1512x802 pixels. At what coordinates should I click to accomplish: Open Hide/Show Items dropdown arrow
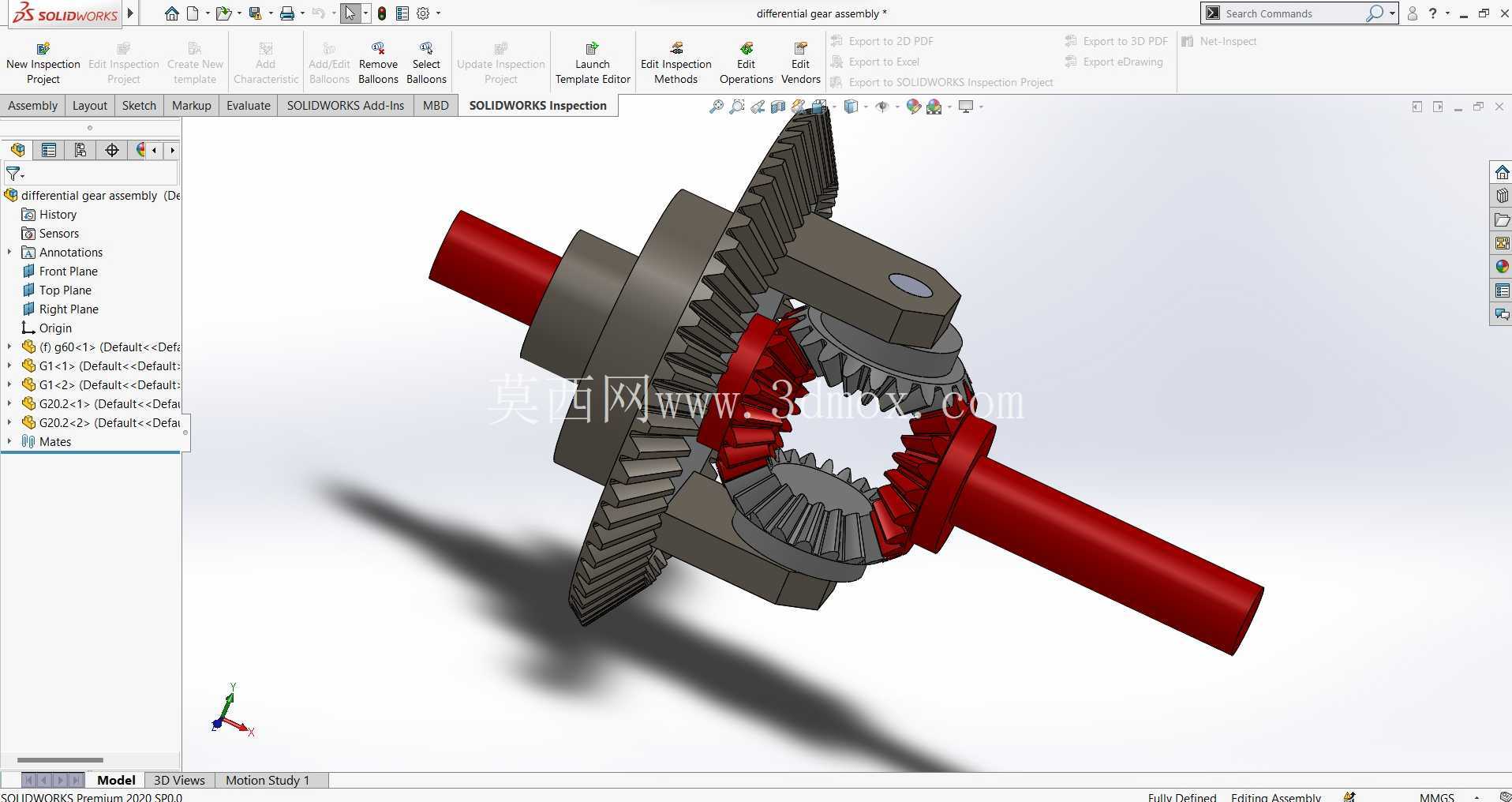click(x=897, y=107)
